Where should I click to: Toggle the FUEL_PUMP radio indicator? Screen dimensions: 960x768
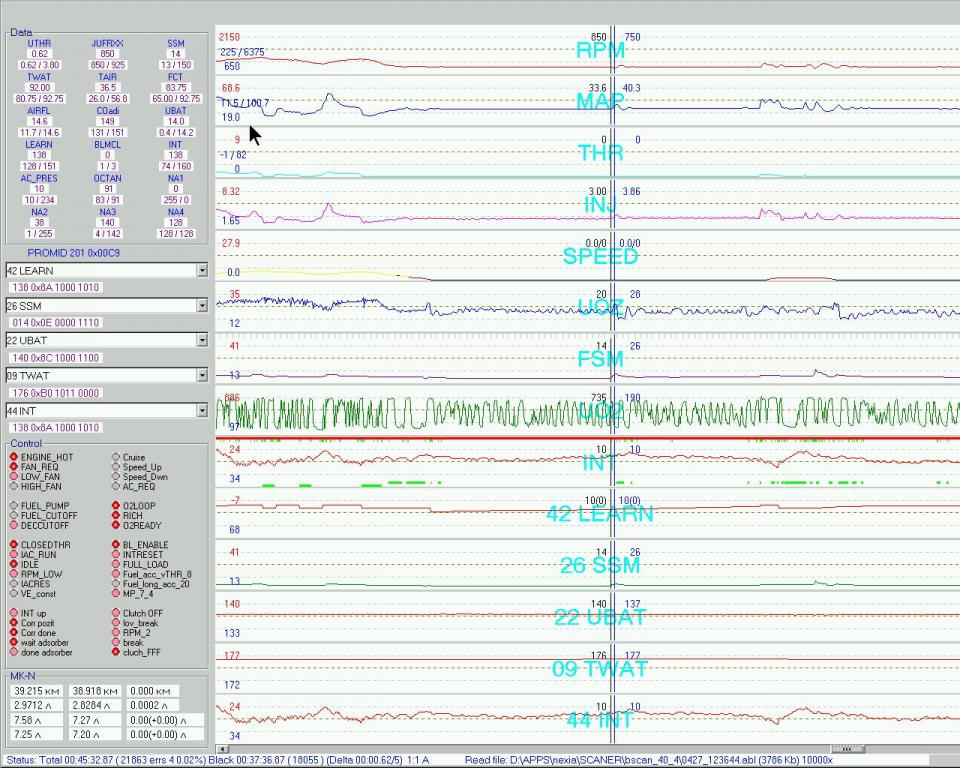tap(15, 506)
